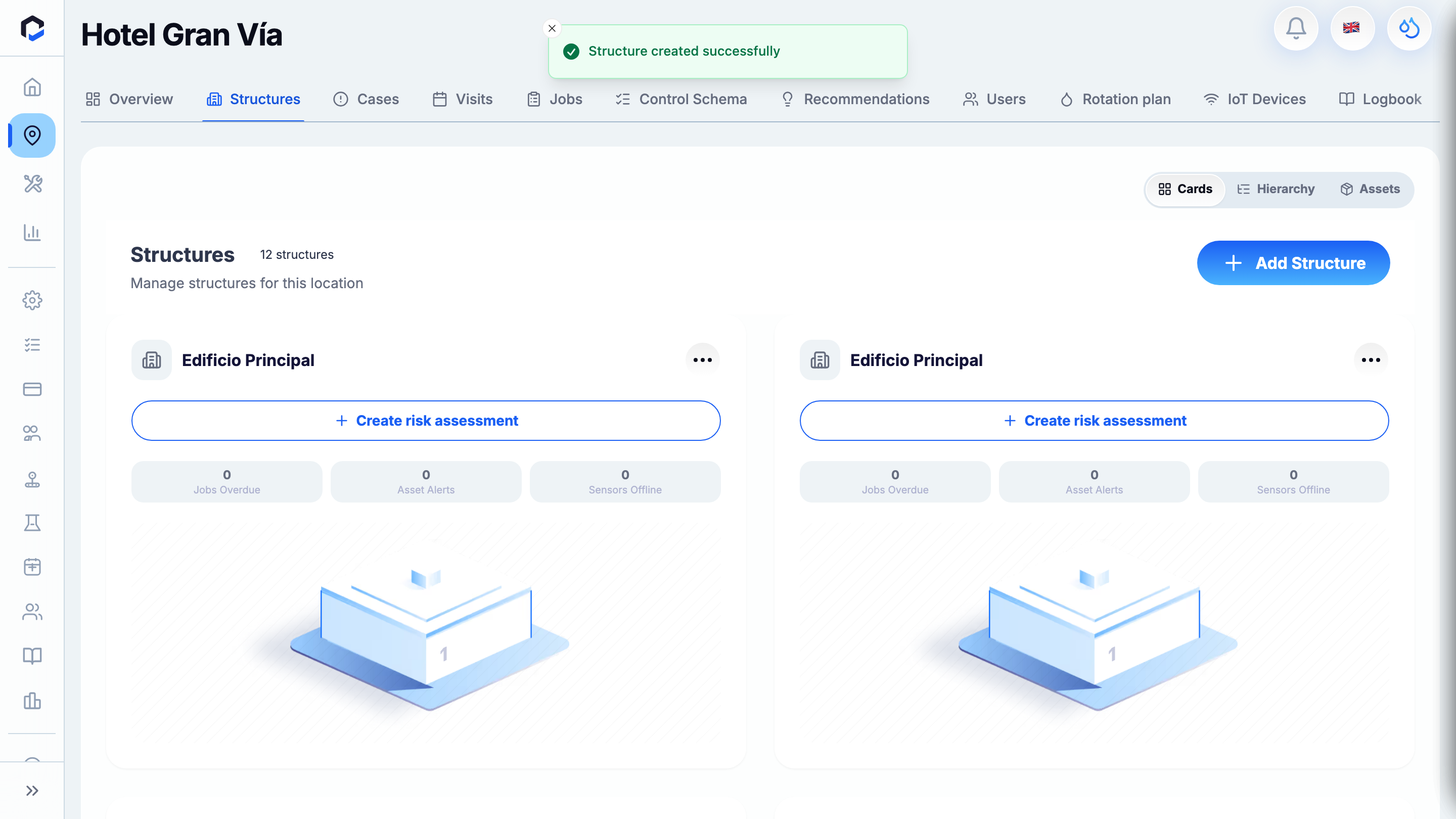Open the Cases tab
Viewport: 1456px width, 819px height.
pos(366,100)
